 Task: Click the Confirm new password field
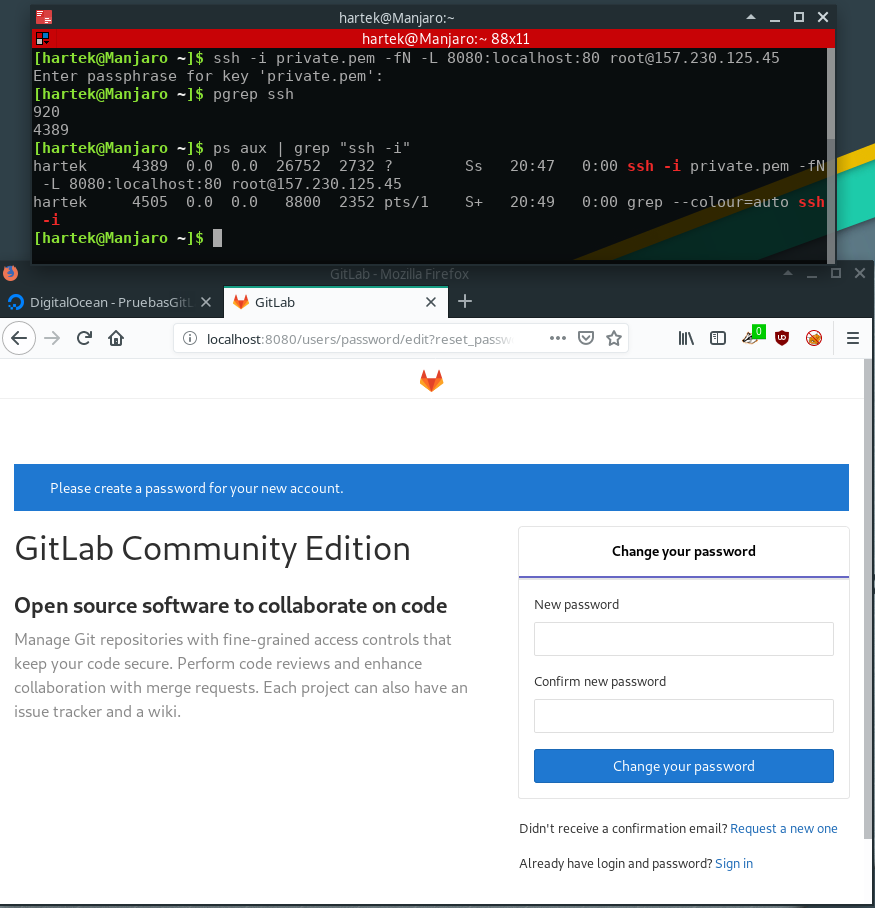pyautogui.click(x=683, y=716)
